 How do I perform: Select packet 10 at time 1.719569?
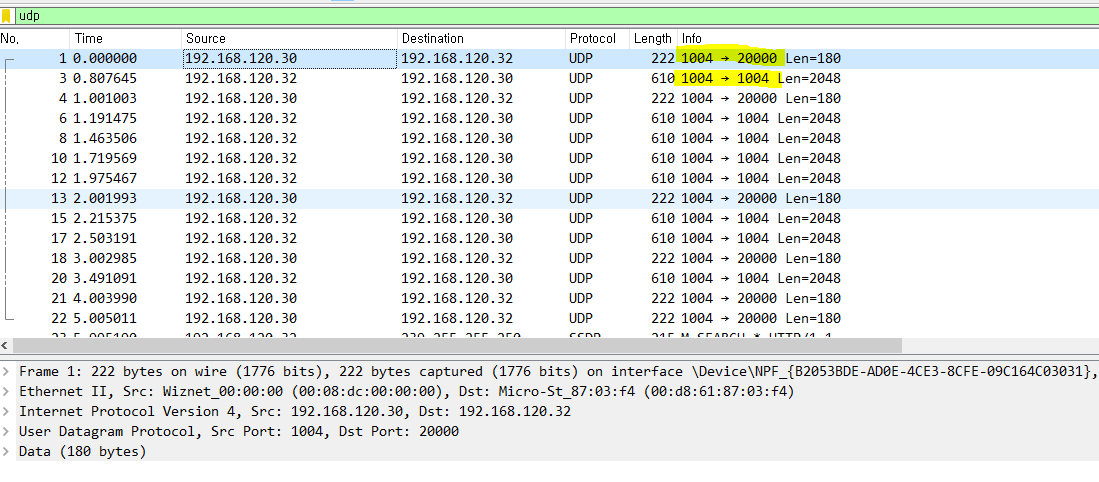pos(550,158)
